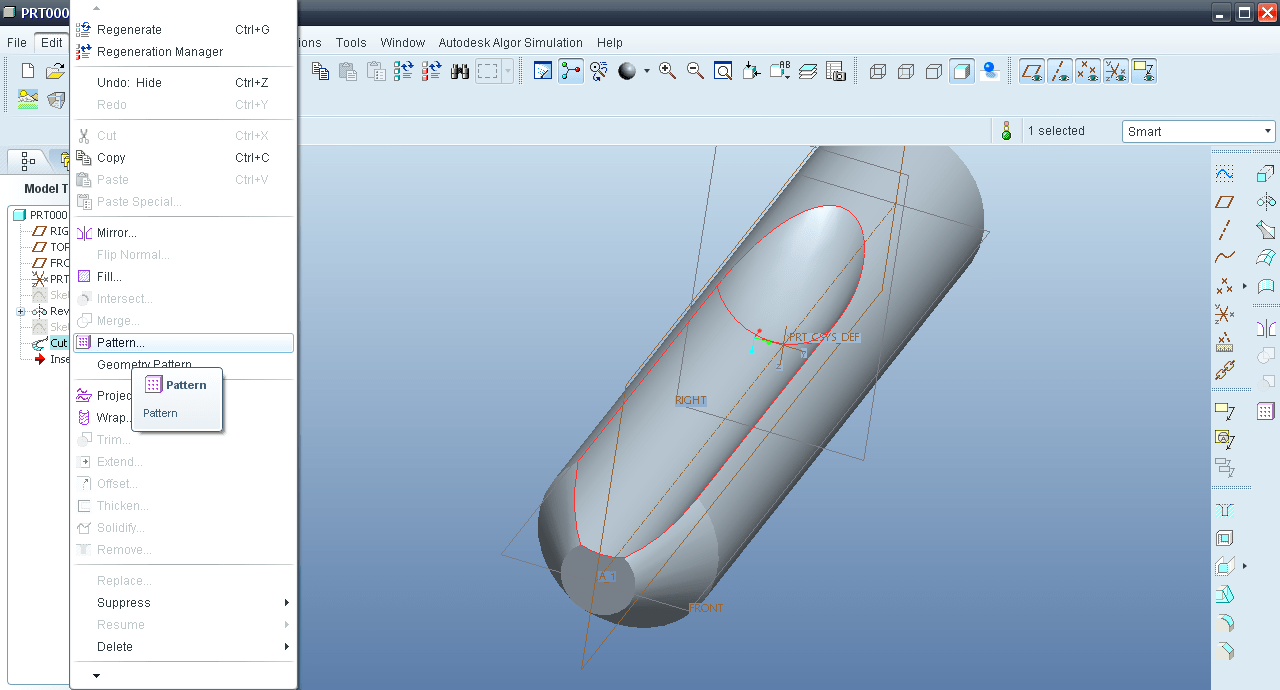
Task: Select Mirror... in the Edit menu
Action: coord(183,233)
